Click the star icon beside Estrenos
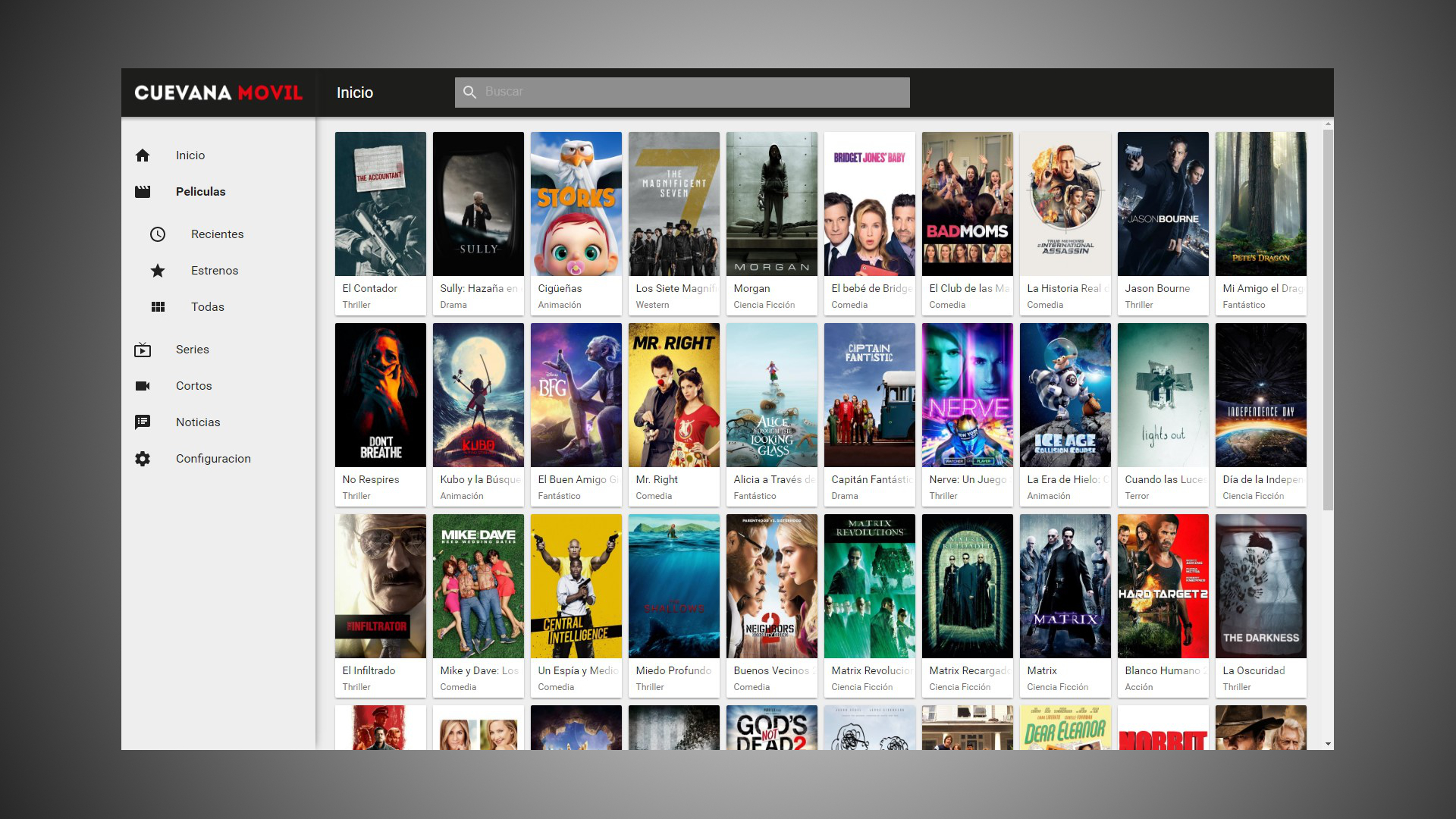The image size is (1456, 819). 158,271
